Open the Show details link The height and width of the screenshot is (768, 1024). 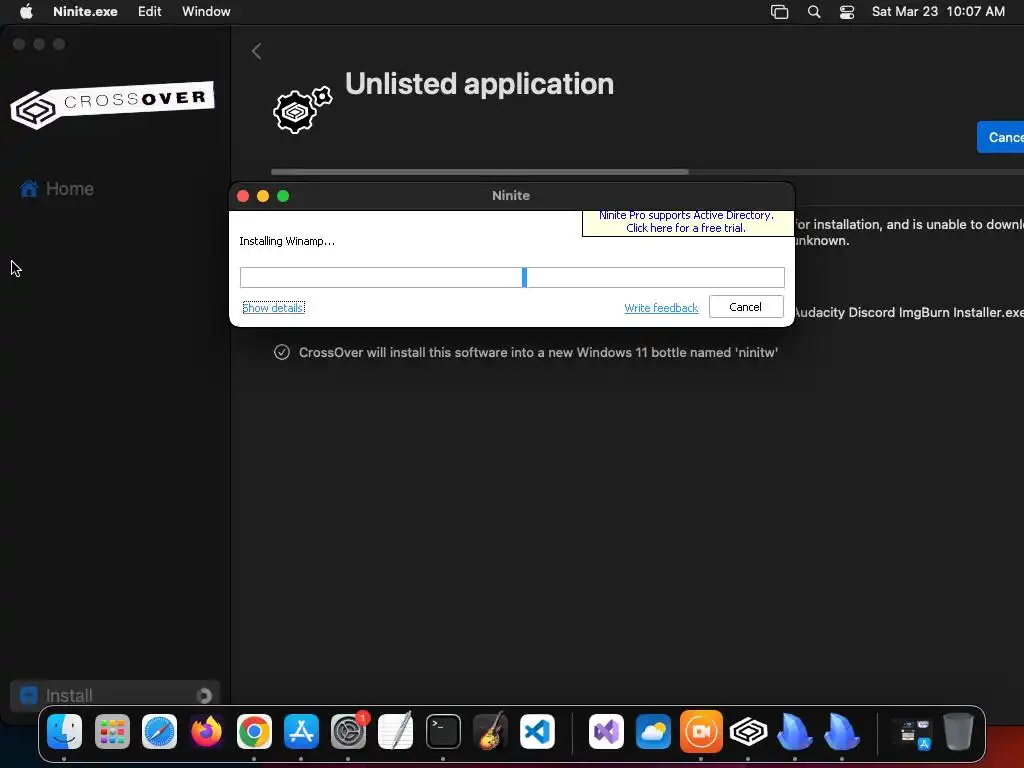273,308
